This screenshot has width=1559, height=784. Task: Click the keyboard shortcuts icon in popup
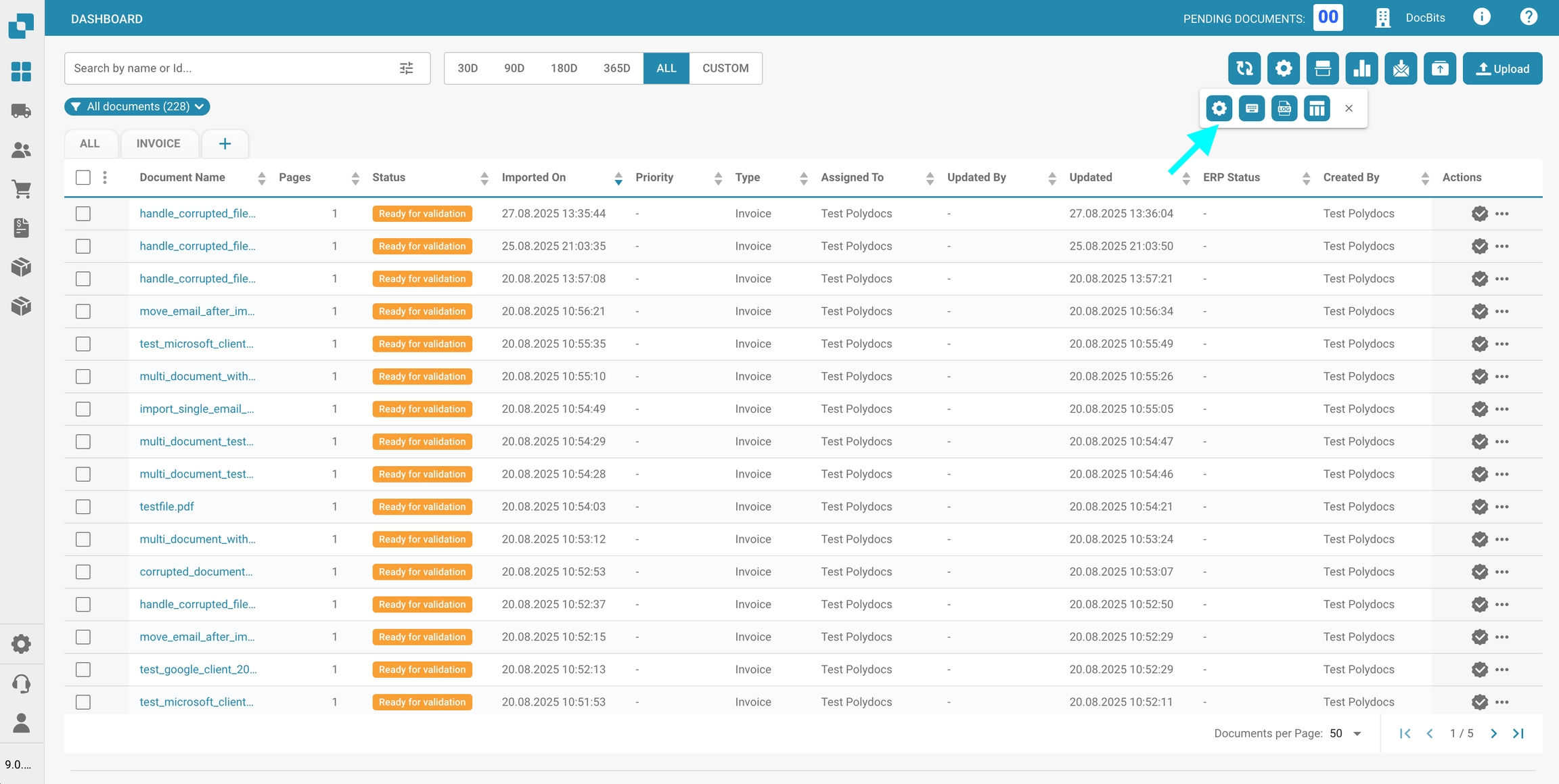click(x=1251, y=108)
